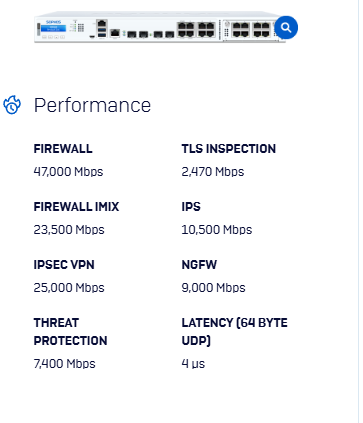Select the TLS INSPECTION label
363x423 pixels.
(x=229, y=149)
